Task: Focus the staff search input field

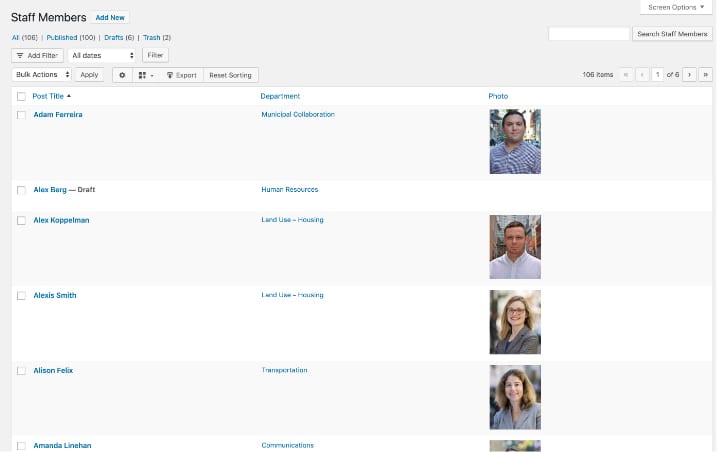Action: click(589, 34)
